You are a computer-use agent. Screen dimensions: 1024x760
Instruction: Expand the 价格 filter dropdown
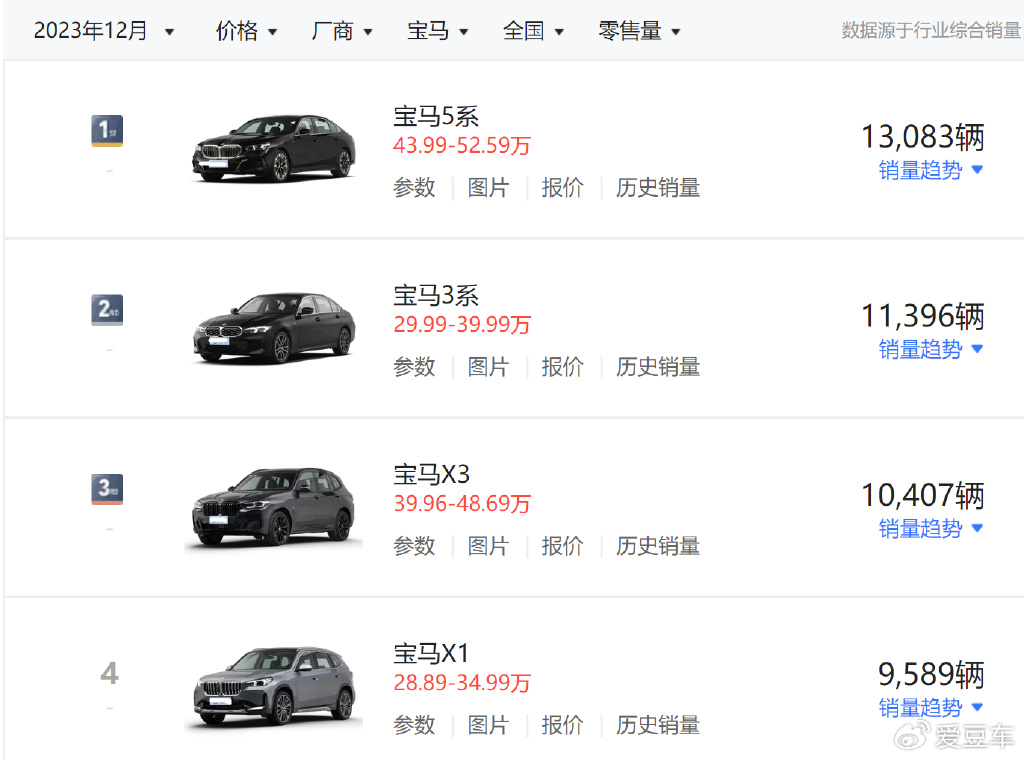tap(247, 31)
